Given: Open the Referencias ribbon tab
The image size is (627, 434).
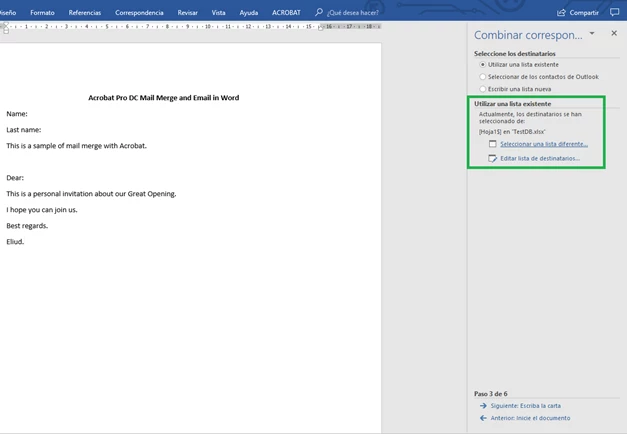Looking at the screenshot, I should point(85,13).
